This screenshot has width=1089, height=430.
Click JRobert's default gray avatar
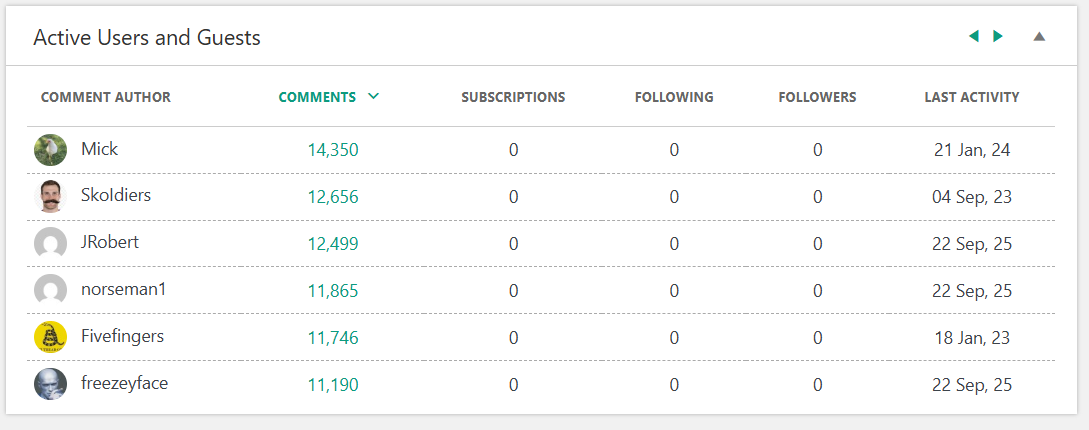pyautogui.click(x=50, y=244)
